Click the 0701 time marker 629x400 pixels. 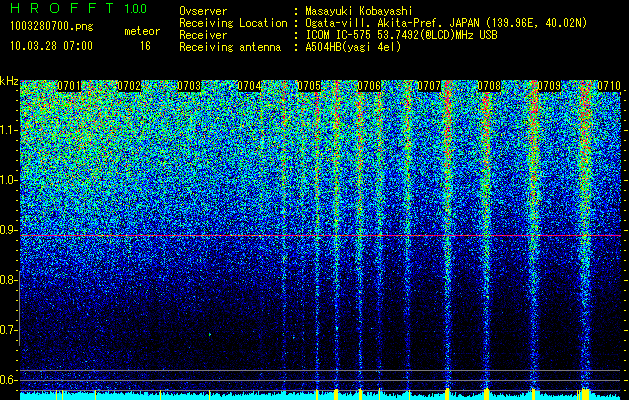tap(69, 86)
